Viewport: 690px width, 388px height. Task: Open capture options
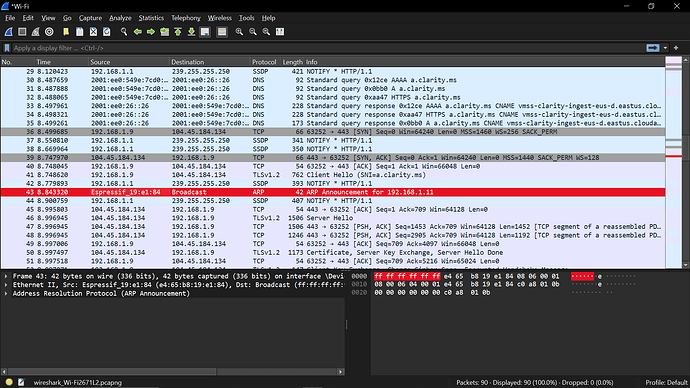[x=49, y=32]
